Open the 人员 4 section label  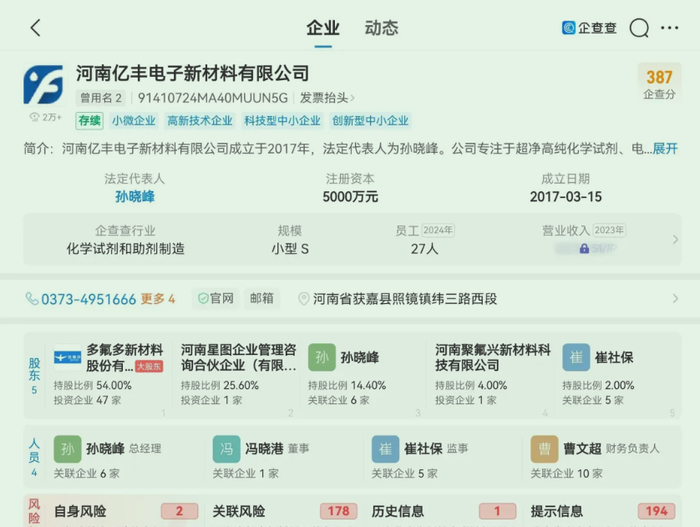(x=34, y=457)
